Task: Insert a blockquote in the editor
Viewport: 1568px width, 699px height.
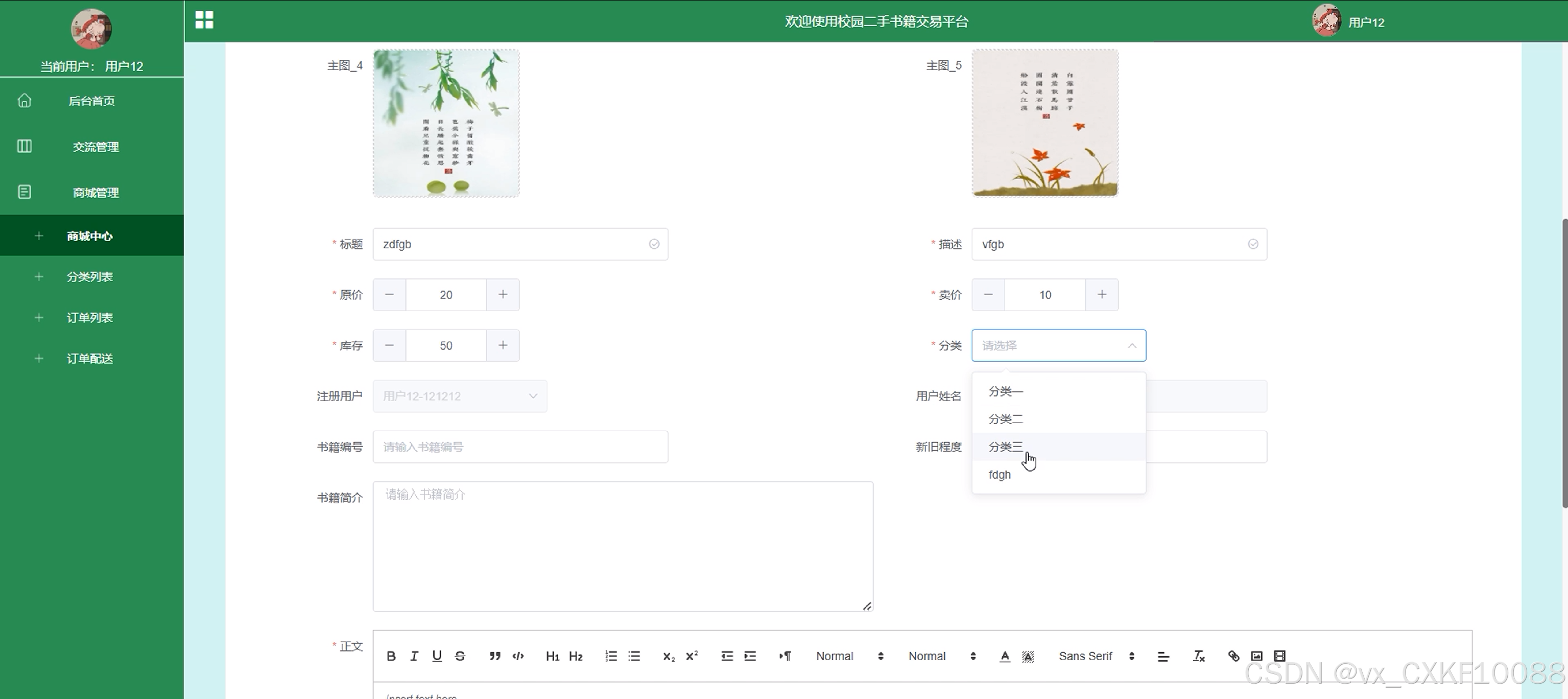Action: coord(495,656)
